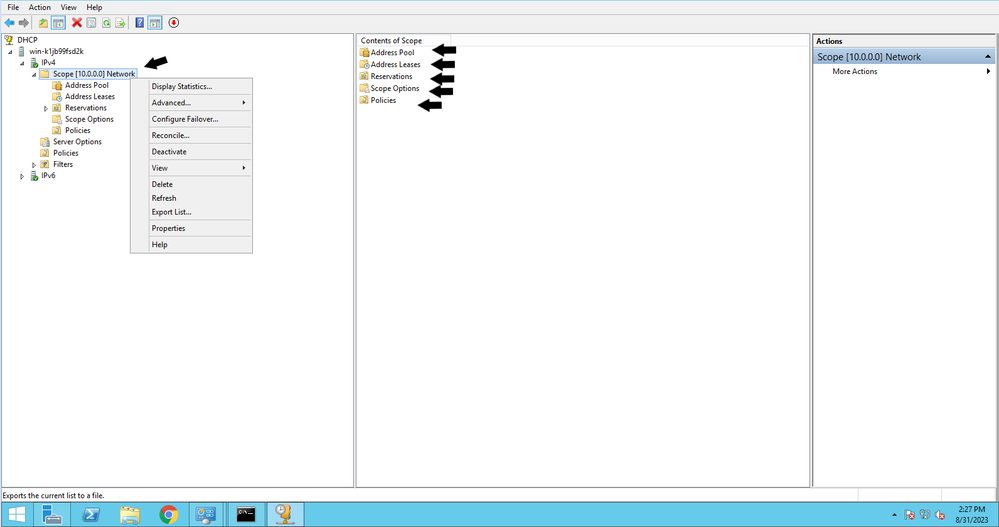Viewport: 999px width, 527px height.
Task: Launch PowerShell from the taskbar
Action: click(90, 514)
